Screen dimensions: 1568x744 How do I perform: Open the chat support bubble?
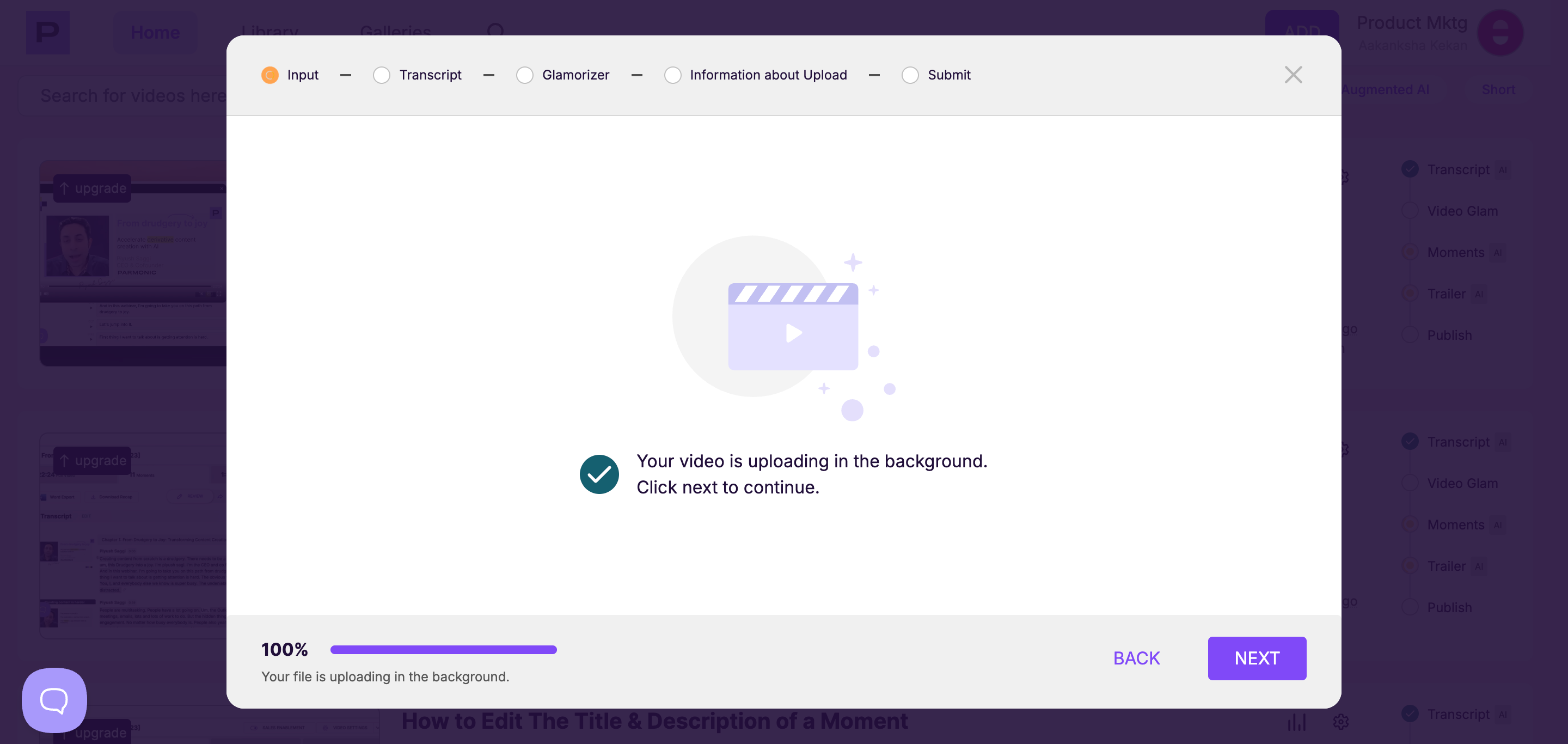(54, 700)
